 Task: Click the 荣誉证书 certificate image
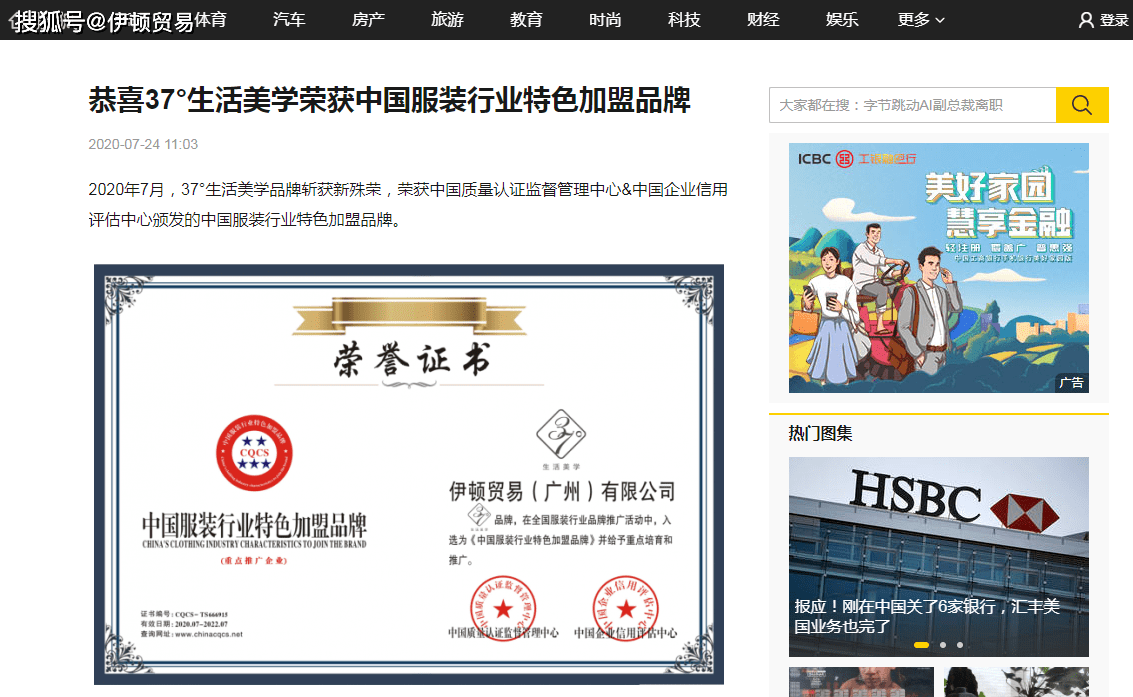tap(409, 475)
